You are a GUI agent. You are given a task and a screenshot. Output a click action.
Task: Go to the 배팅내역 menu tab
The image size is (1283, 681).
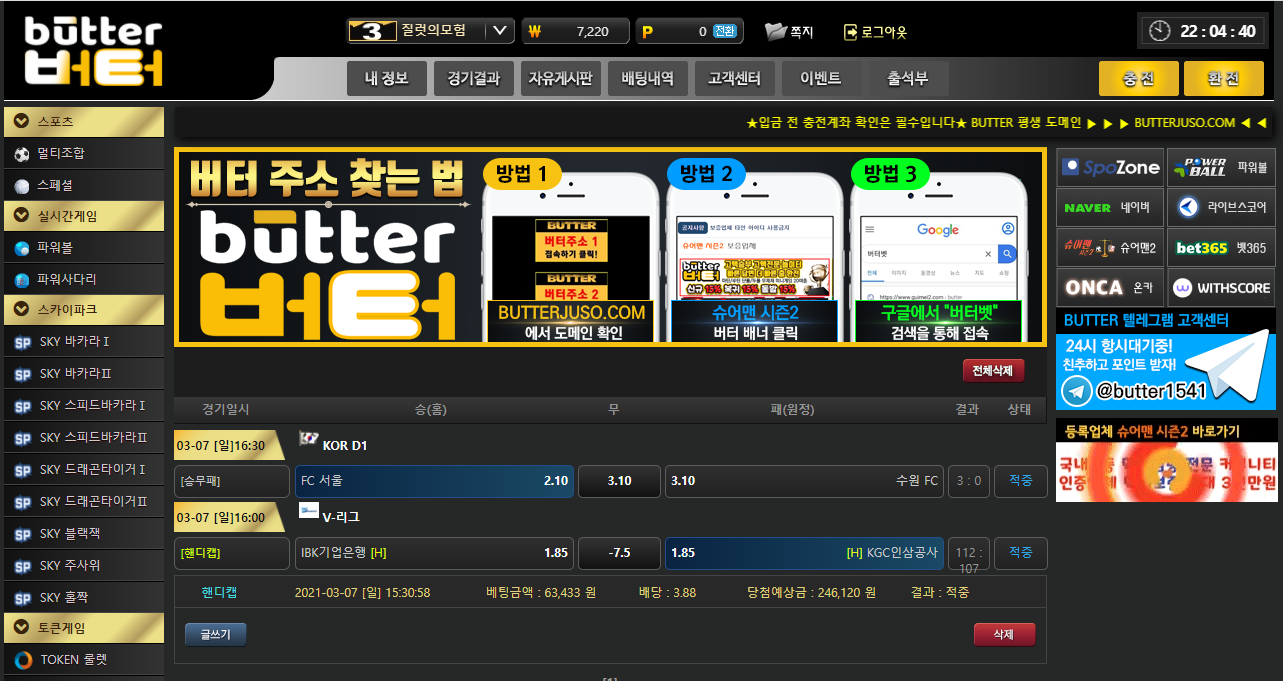click(x=647, y=79)
